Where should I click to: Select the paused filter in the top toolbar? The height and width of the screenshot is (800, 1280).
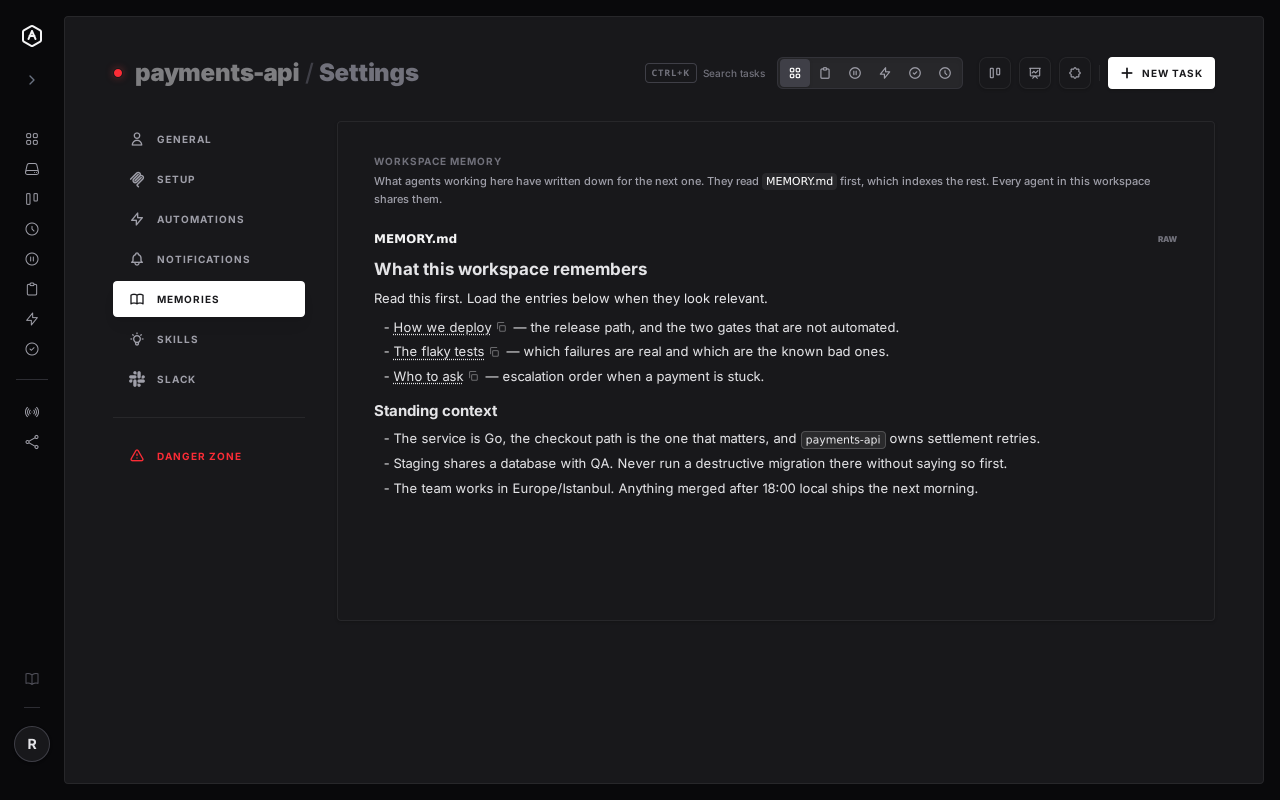(x=855, y=73)
